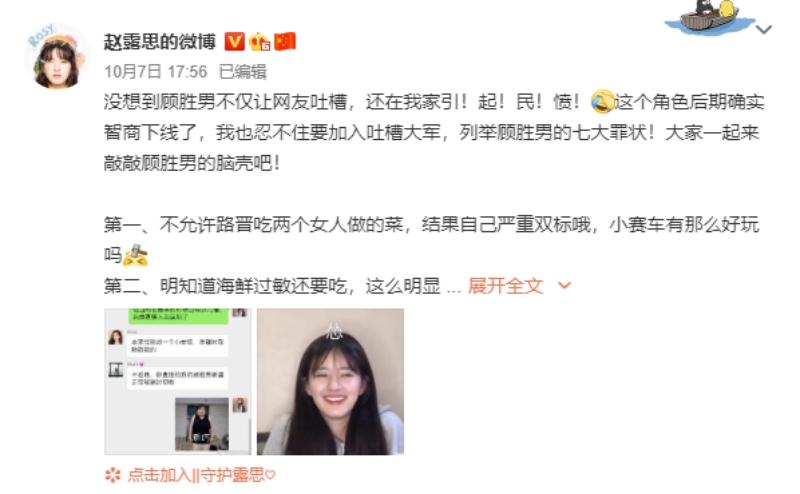Image resolution: width=800 pixels, height=494 pixels.
Task: Click the 第一 paragraph mentioning 路晋
Action: [432, 239]
